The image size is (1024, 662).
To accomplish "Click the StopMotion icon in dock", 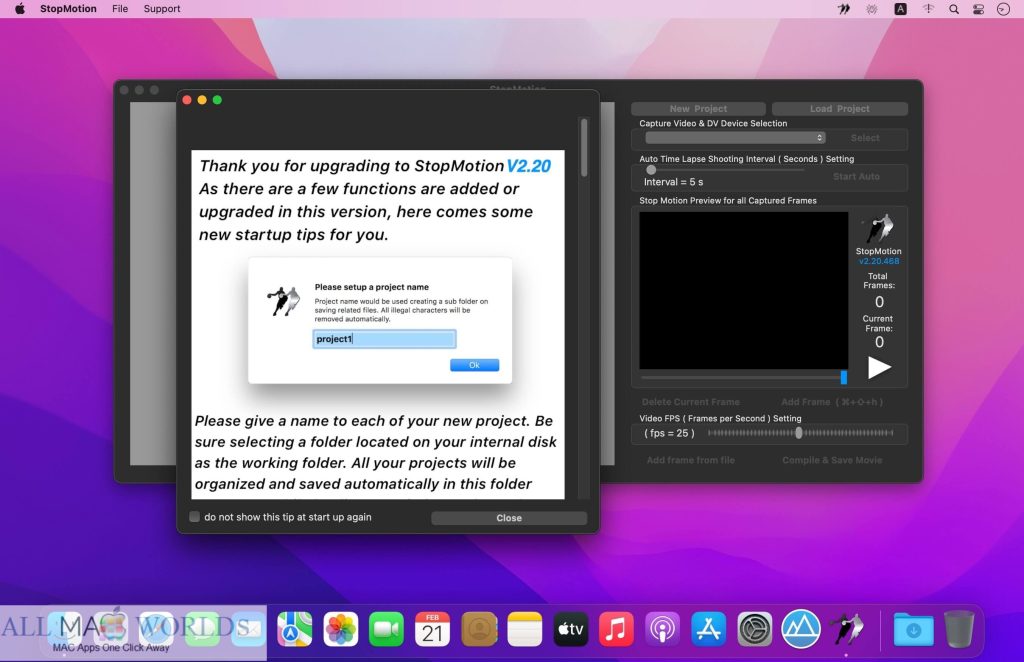I will (x=846, y=629).
